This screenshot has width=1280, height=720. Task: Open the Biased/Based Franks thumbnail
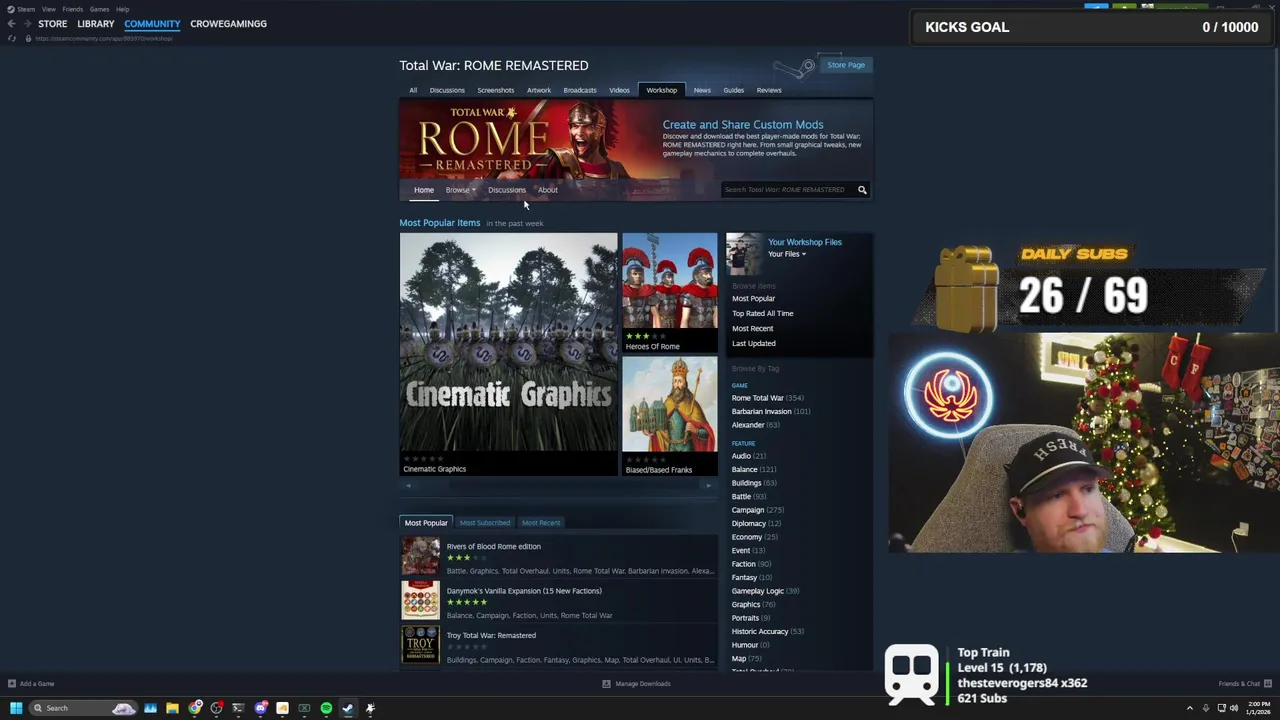670,405
